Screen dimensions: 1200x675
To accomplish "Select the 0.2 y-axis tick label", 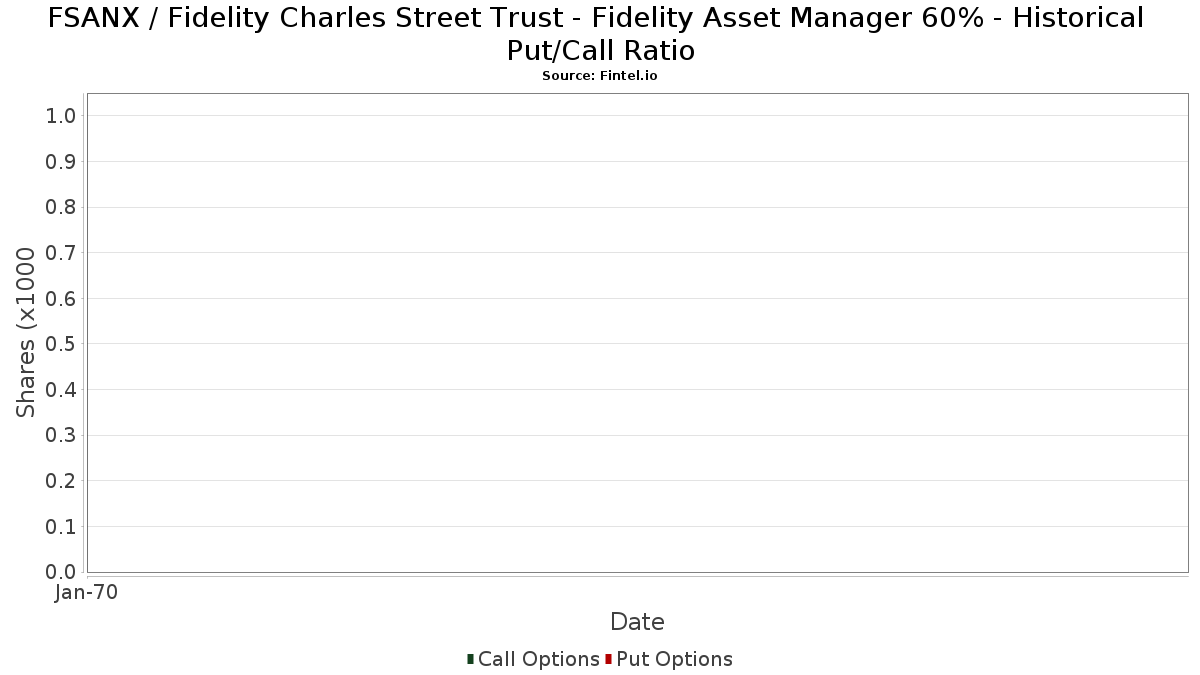I will (x=61, y=481).
